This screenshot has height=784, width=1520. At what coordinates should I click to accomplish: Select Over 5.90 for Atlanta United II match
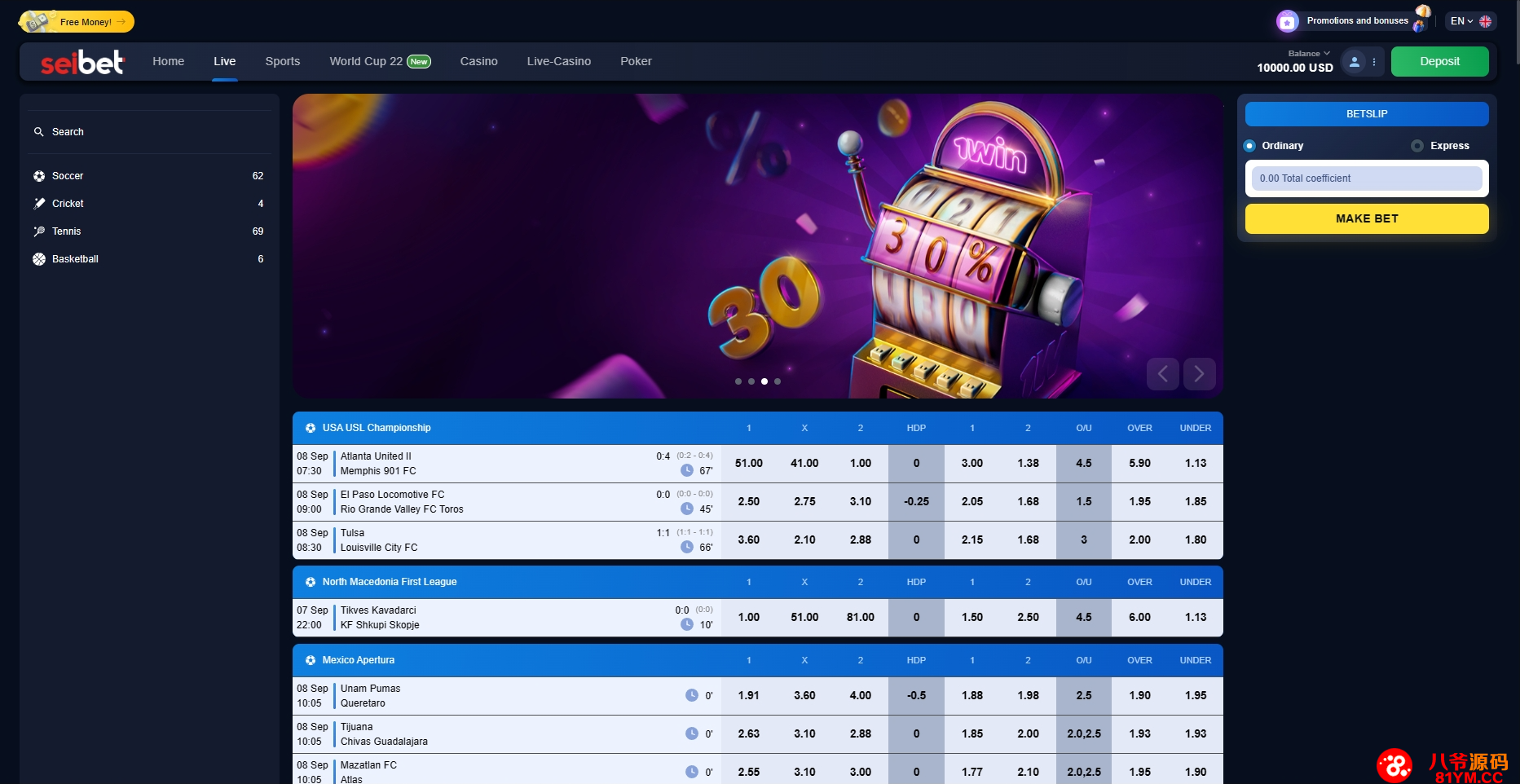(x=1140, y=464)
